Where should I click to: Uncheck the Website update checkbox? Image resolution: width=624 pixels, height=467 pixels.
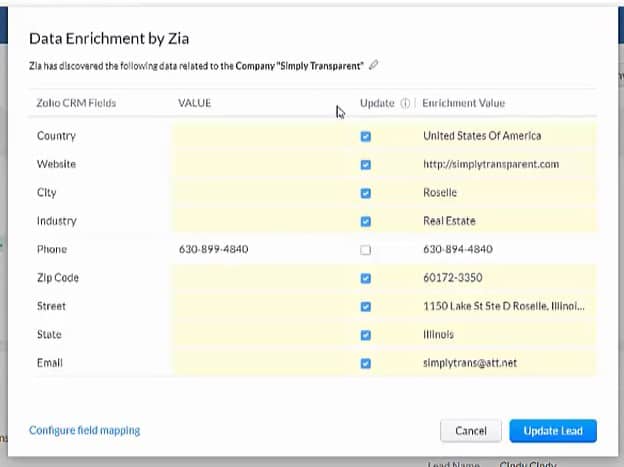tap(366, 165)
